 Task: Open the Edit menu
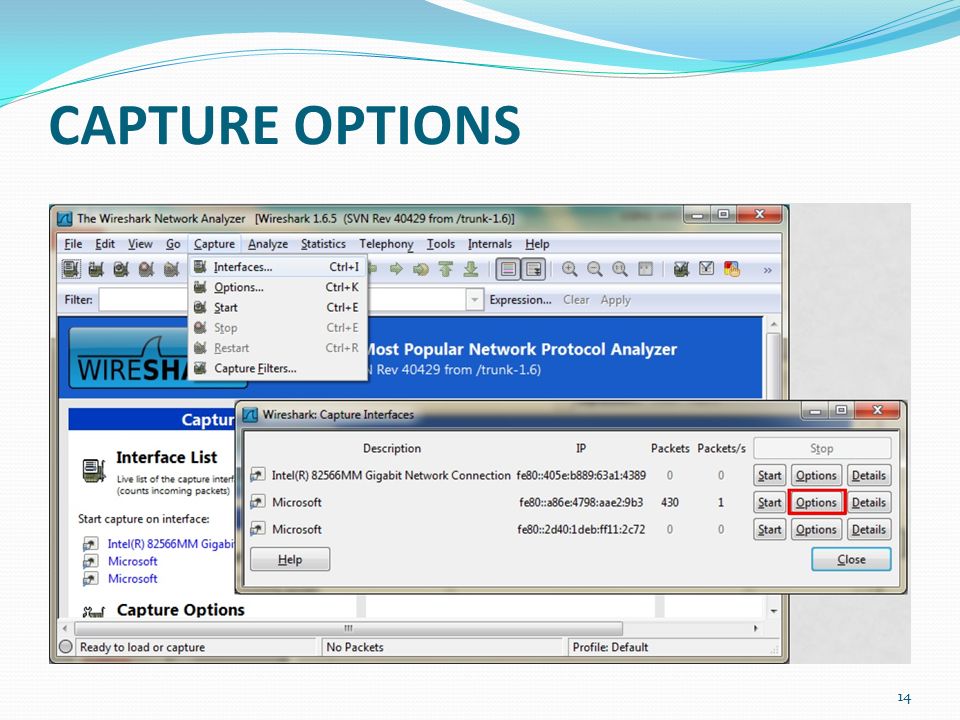[x=105, y=244]
